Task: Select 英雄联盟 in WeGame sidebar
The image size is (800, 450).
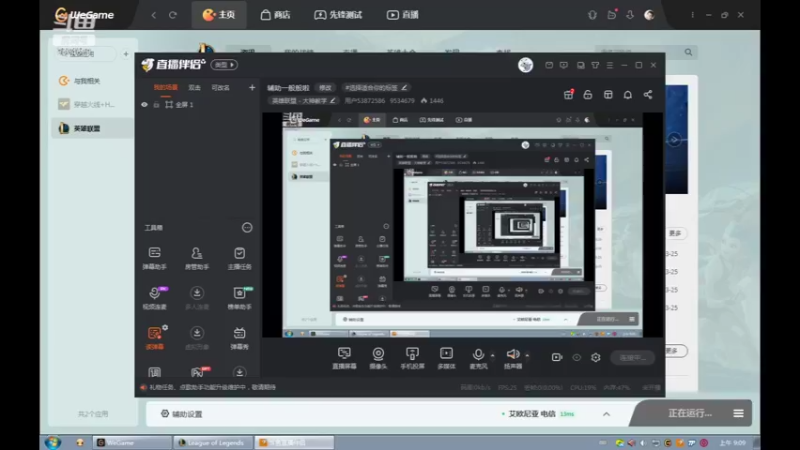Action: [x=91, y=128]
